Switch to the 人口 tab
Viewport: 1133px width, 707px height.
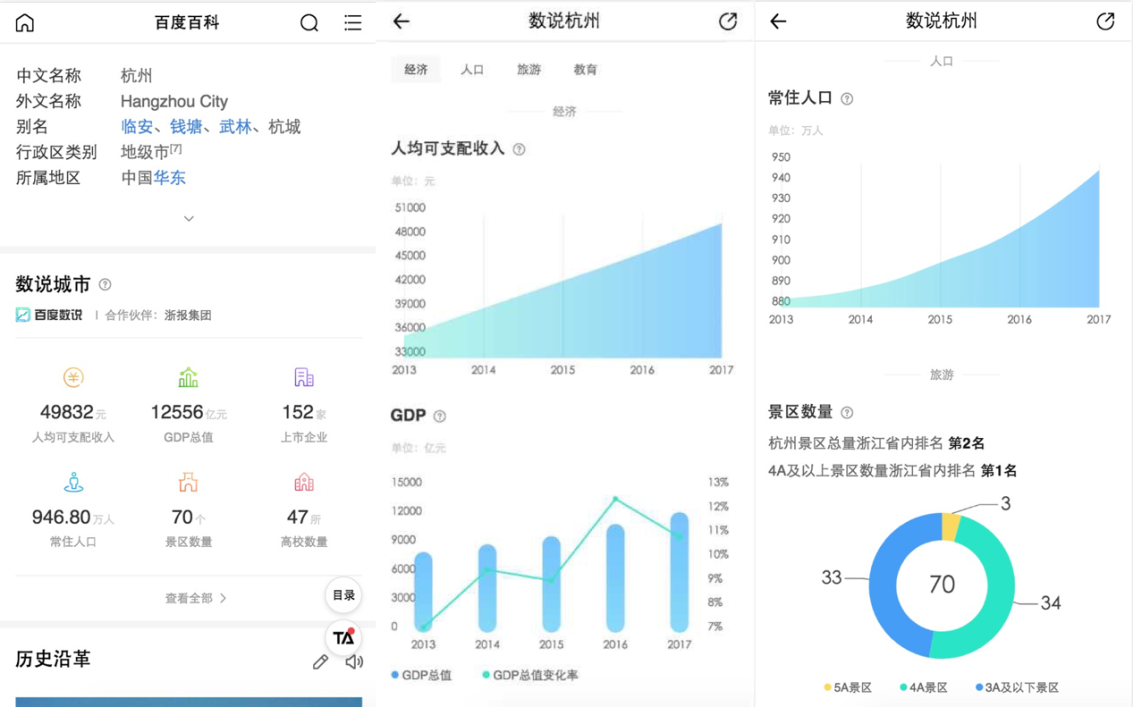[472, 70]
